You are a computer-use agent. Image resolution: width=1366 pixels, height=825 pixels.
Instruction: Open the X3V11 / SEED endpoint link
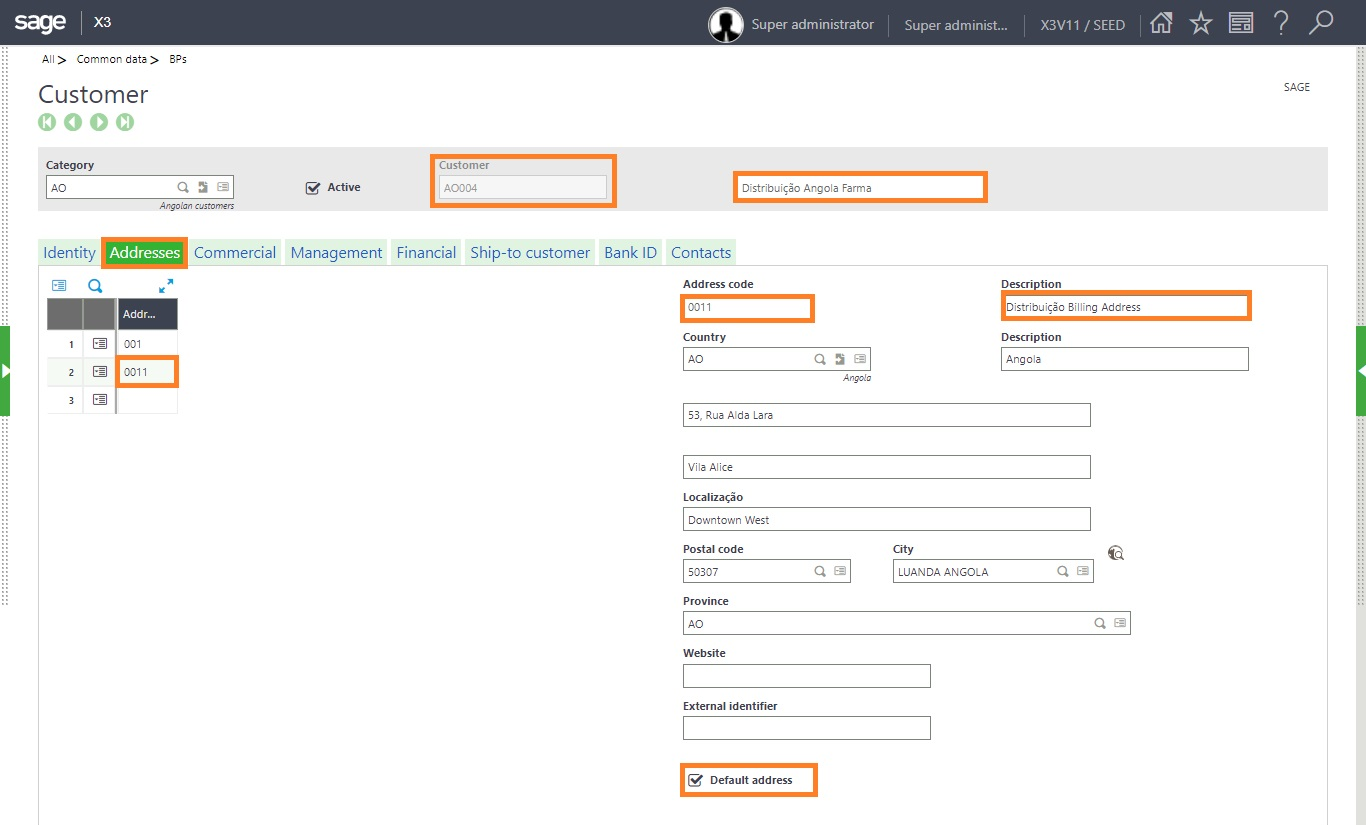pyautogui.click(x=1083, y=25)
